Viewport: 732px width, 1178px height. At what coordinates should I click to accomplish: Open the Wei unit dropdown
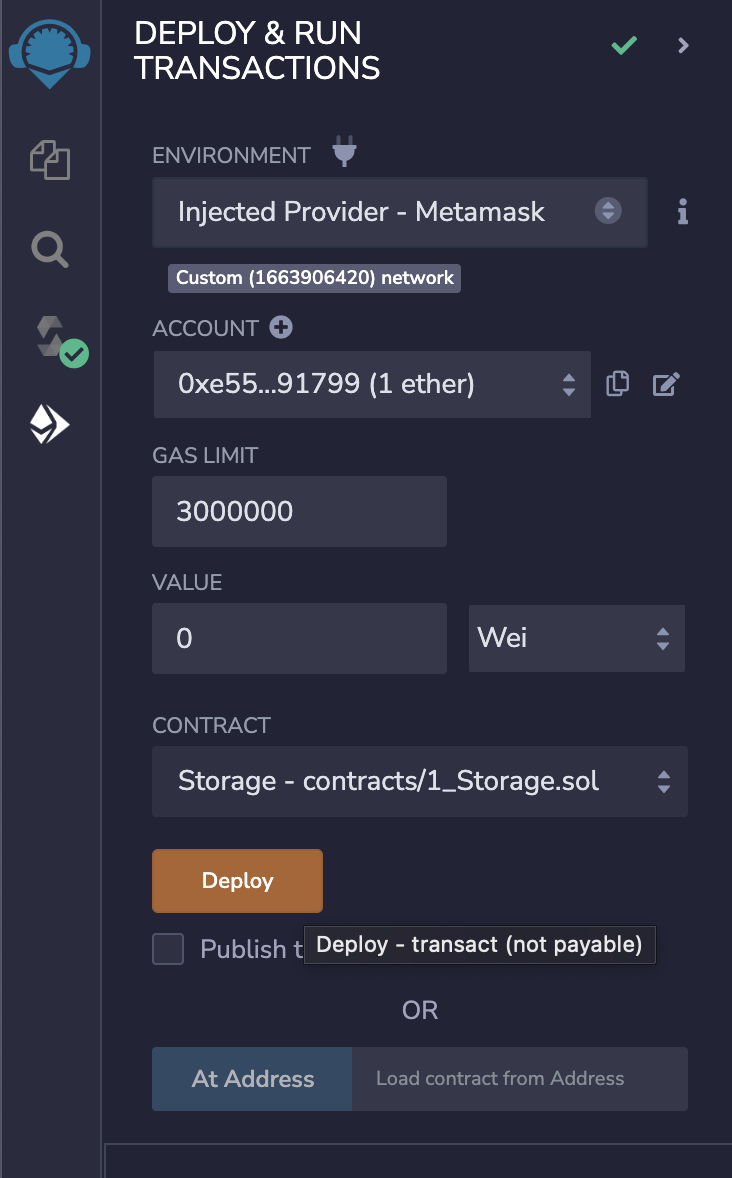point(576,638)
